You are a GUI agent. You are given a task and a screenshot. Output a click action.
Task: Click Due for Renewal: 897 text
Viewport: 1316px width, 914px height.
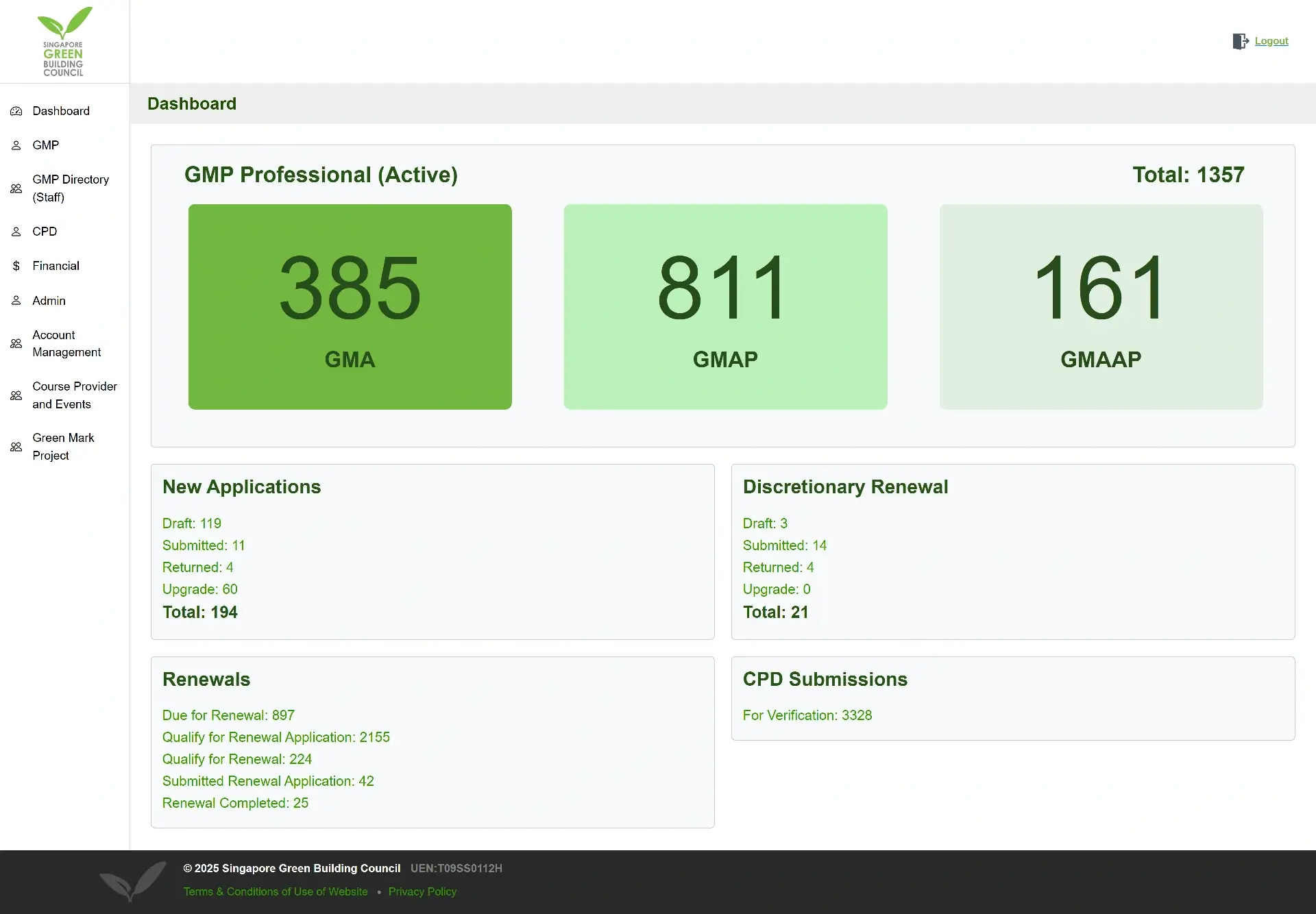(228, 715)
